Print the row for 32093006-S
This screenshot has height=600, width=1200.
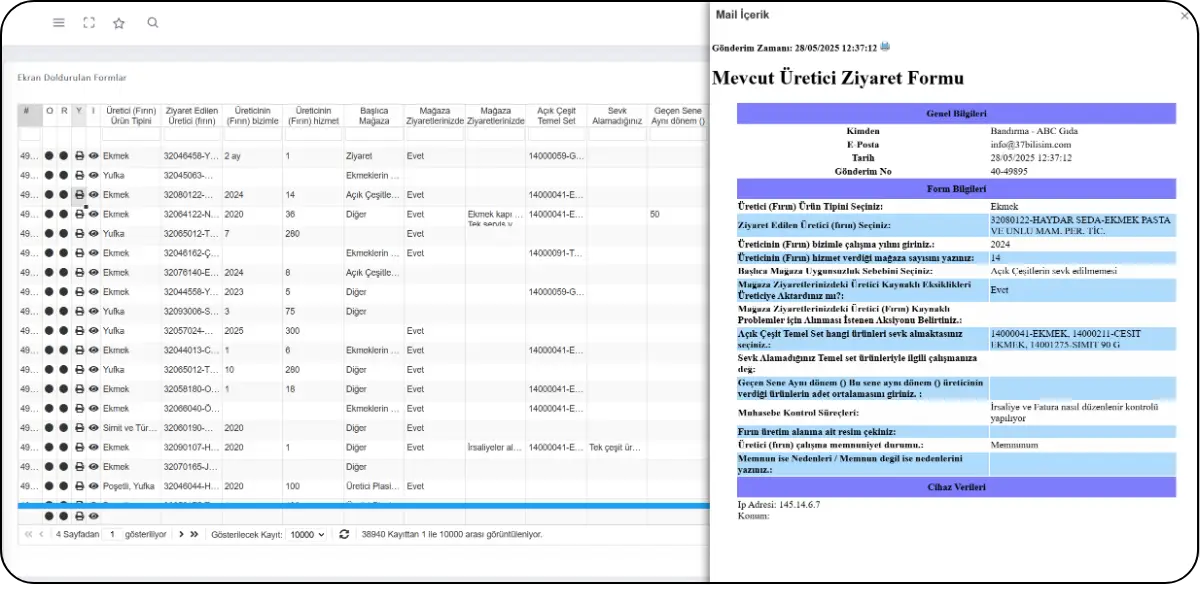(79, 311)
